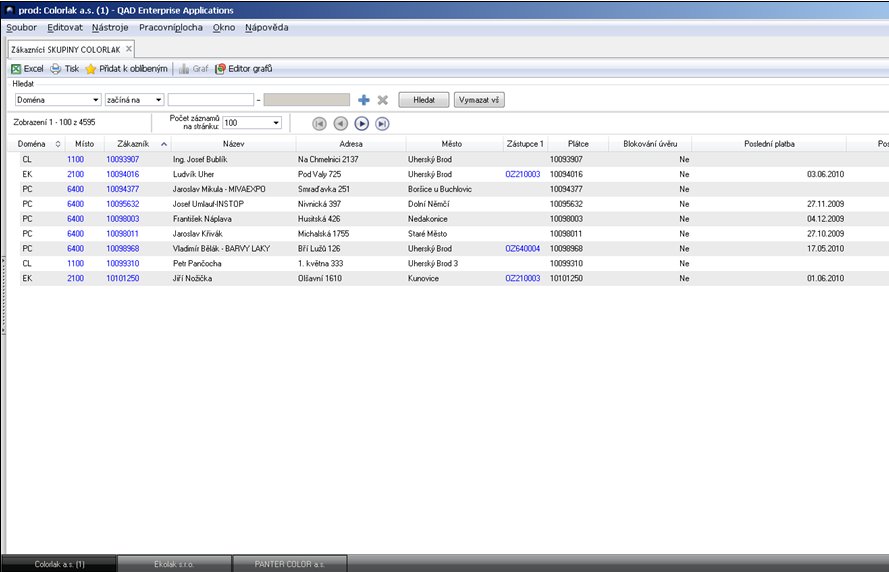
Task: Close the Zákazníci SKUPINY COLORLAK tab
Action: [129, 49]
